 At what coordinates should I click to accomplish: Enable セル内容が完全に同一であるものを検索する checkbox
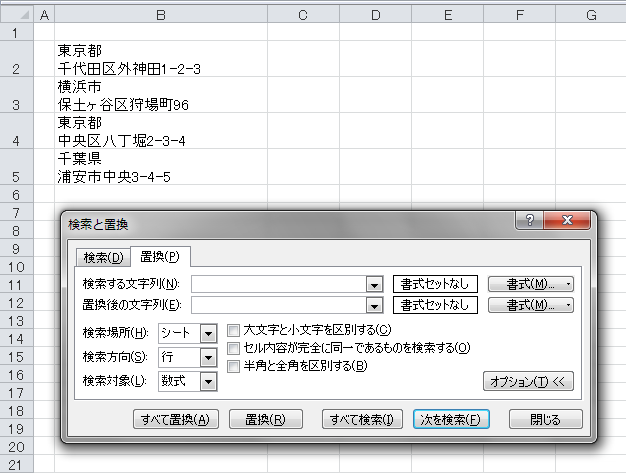(x=234, y=348)
